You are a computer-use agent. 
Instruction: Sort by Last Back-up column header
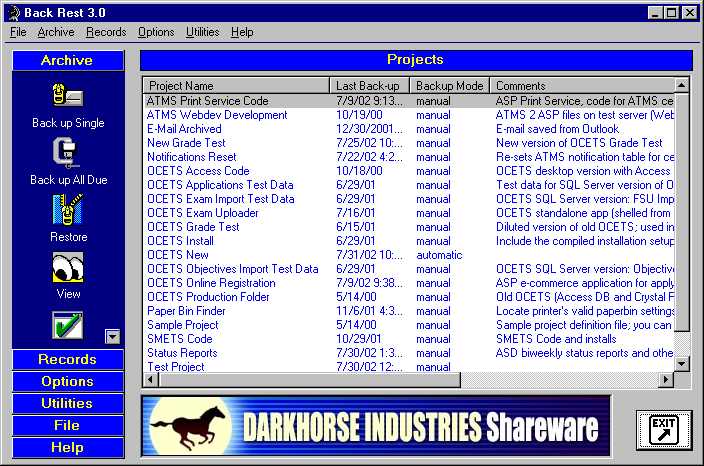[370, 85]
